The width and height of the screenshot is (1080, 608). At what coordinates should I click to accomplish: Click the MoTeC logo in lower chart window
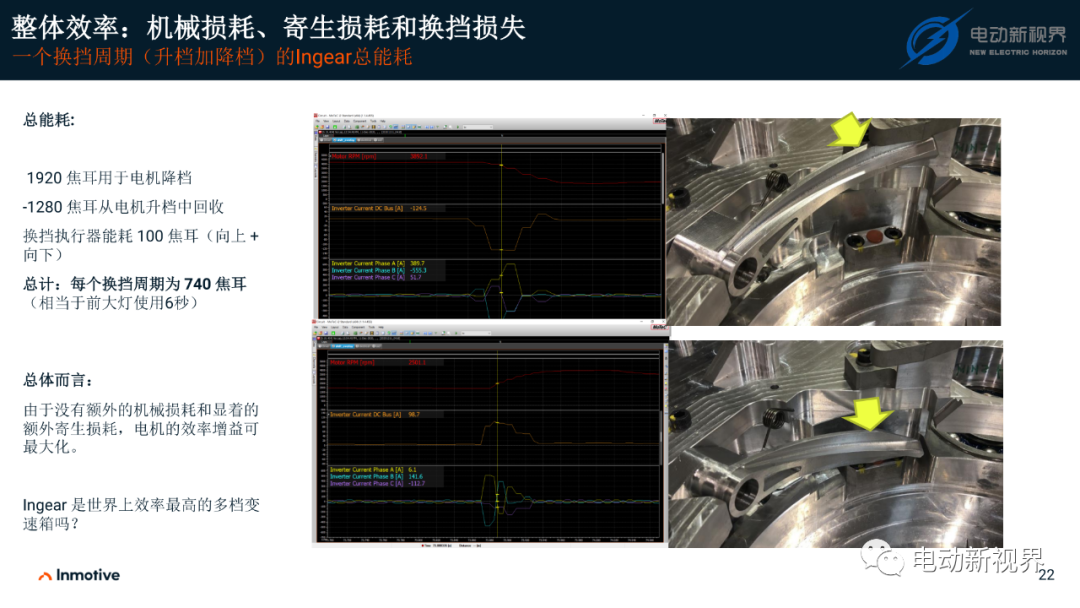(x=659, y=327)
